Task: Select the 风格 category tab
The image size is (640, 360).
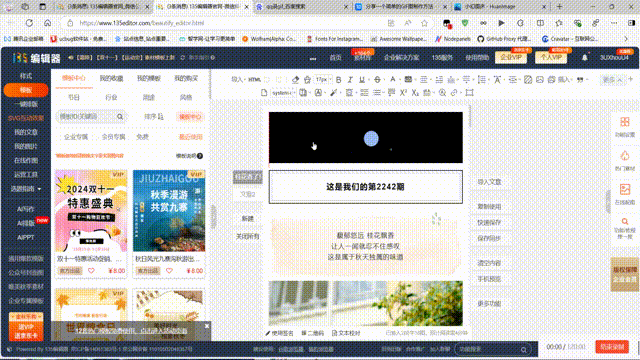Action: [x=186, y=98]
